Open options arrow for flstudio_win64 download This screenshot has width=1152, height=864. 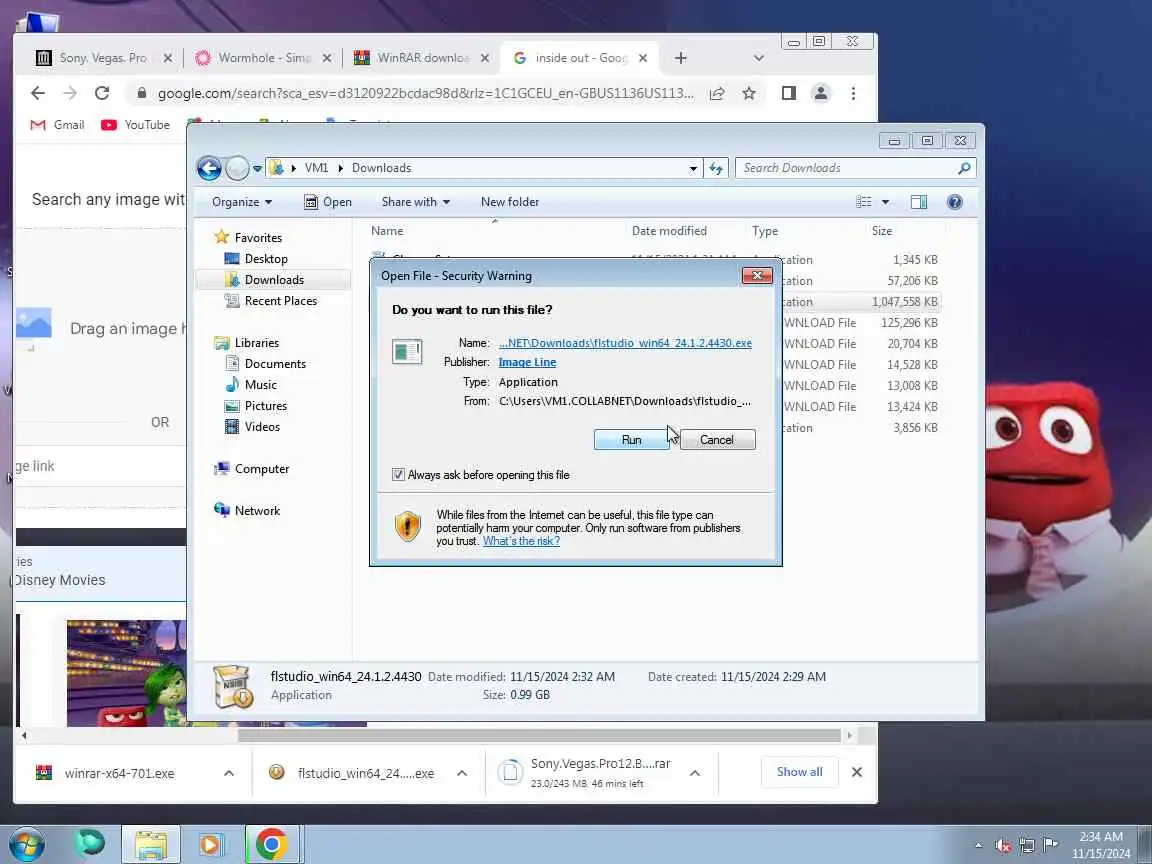(x=461, y=773)
